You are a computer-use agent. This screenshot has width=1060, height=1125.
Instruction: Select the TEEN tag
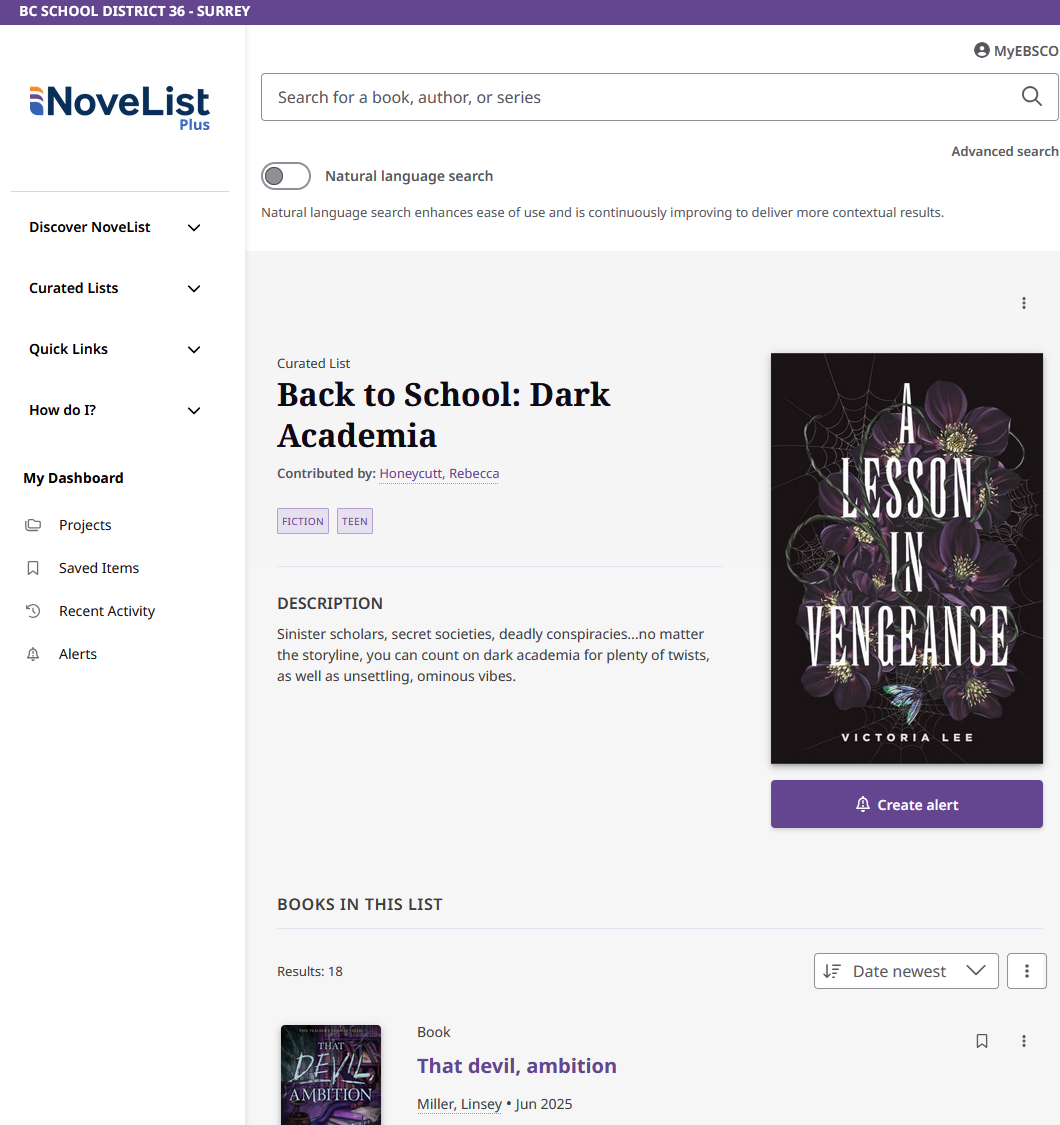[355, 521]
